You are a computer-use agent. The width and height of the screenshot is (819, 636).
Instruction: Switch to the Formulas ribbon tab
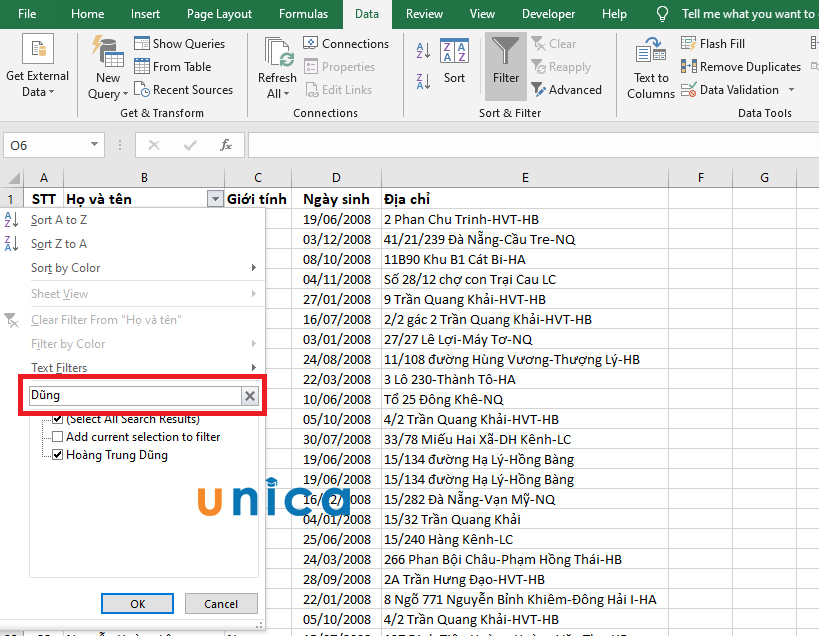click(x=302, y=14)
